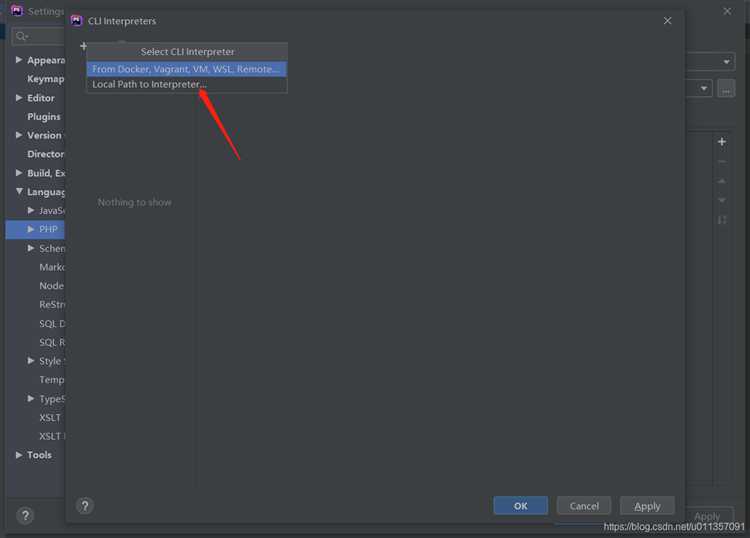
Task: Open ReStructured Text settings item
Action: click(52, 305)
